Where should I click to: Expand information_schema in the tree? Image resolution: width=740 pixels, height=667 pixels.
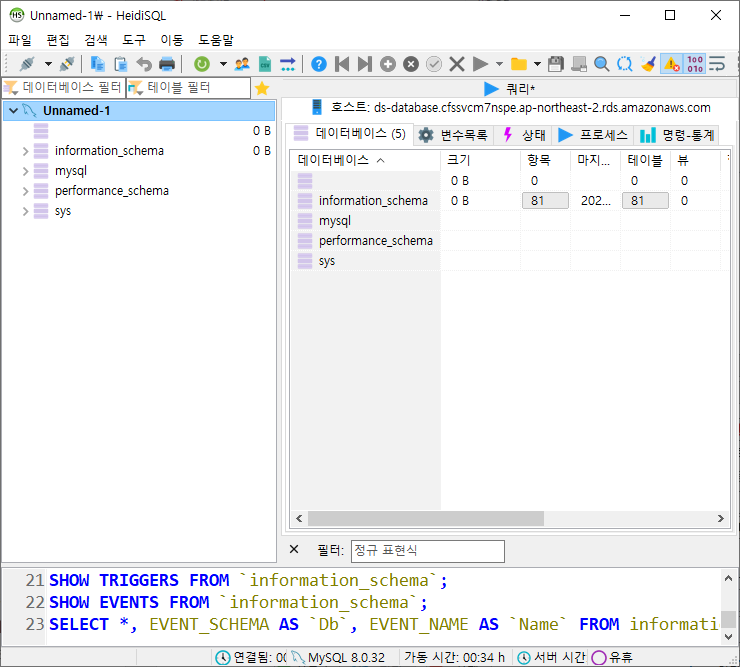point(25,151)
